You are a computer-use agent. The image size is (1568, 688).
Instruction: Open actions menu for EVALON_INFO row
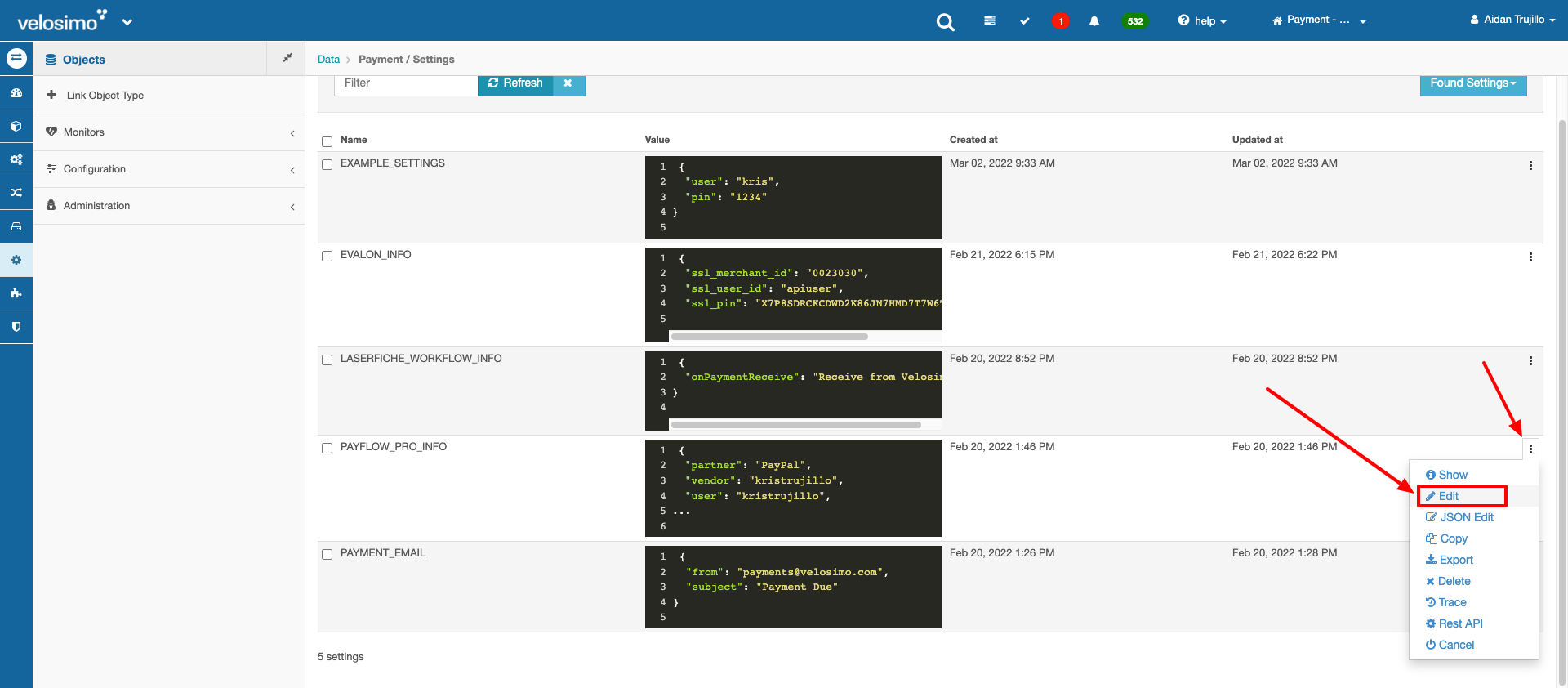(1530, 257)
